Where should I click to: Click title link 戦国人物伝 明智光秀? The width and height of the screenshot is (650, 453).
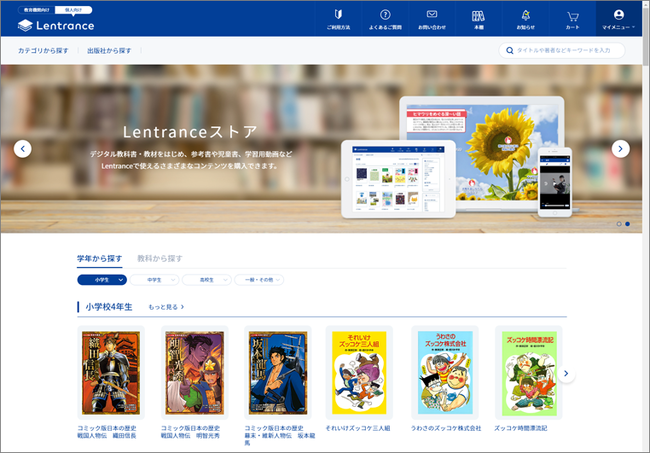pyautogui.click(x=191, y=432)
